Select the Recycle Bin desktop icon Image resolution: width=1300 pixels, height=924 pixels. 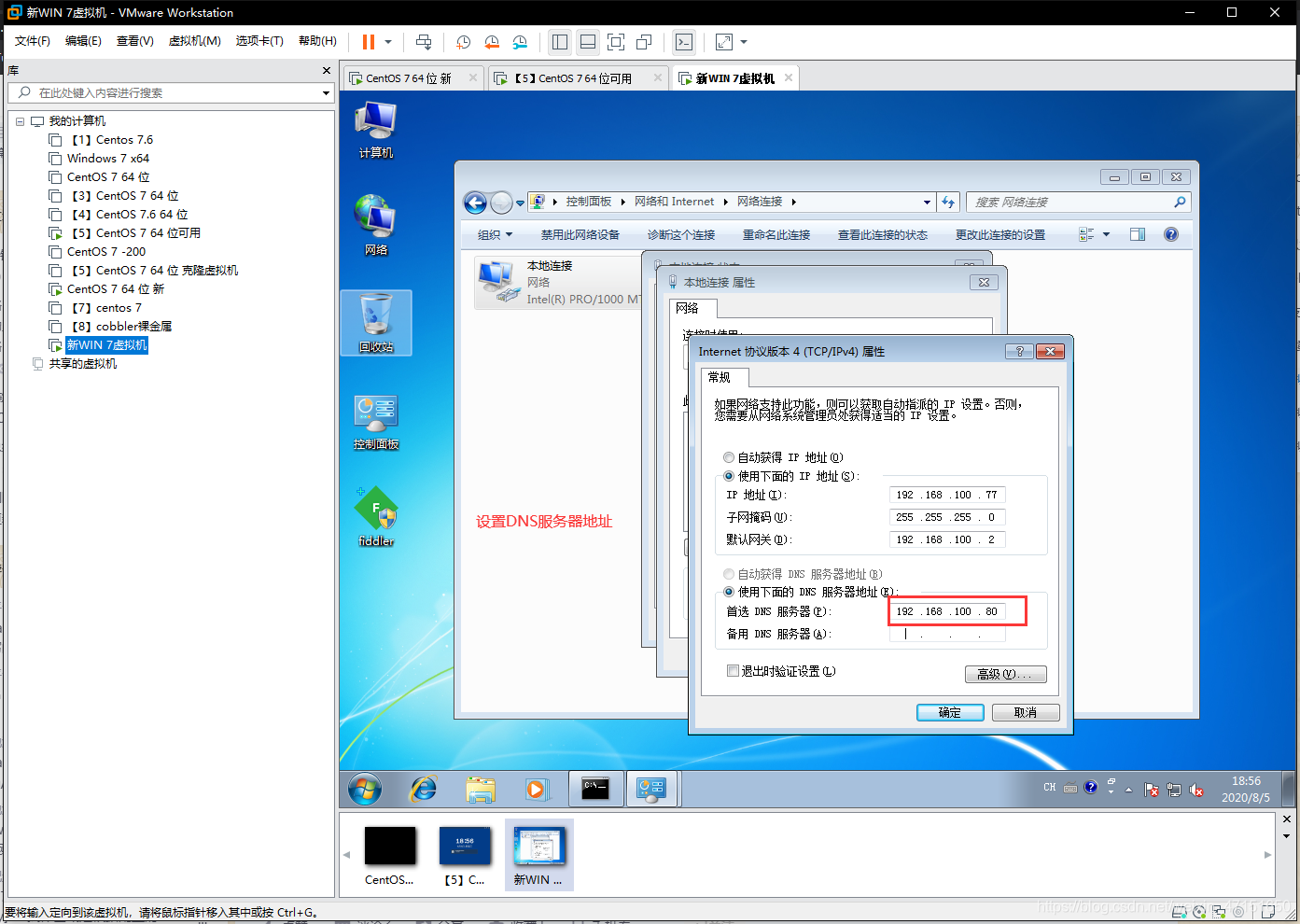pyautogui.click(x=376, y=322)
